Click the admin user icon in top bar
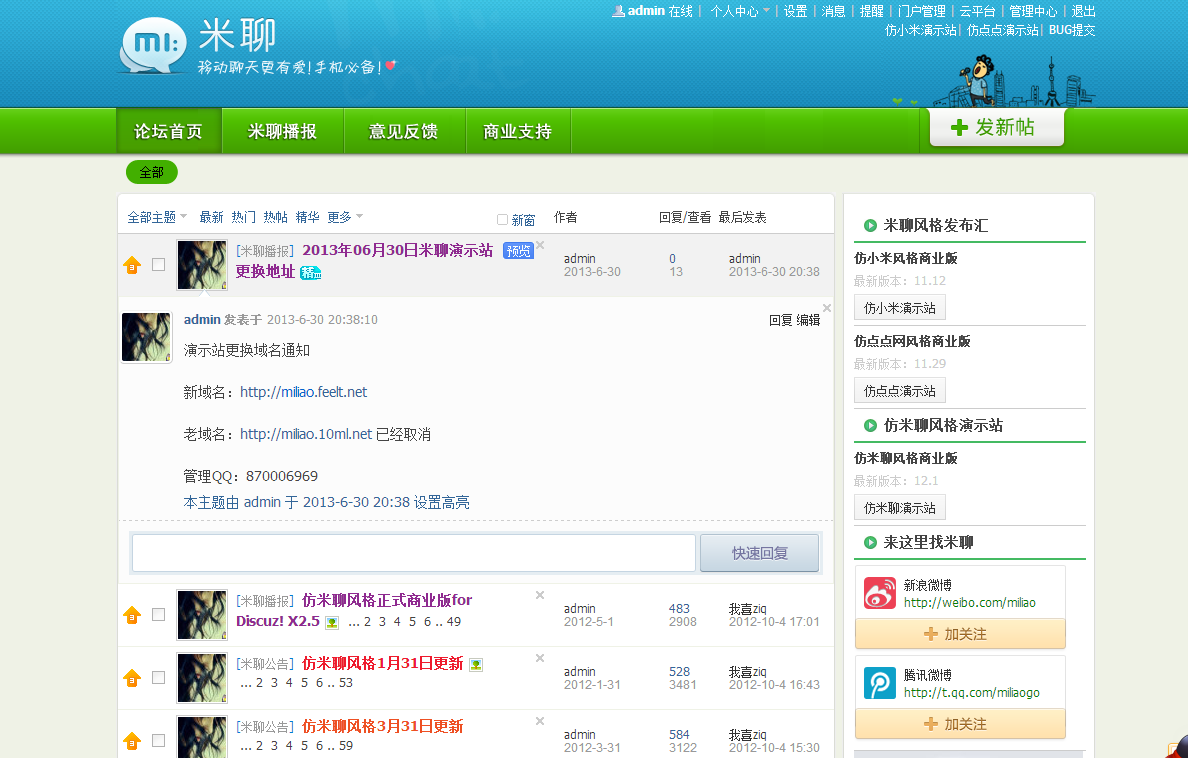Viewport: 1188px width, 758px height. pos(618,11)
